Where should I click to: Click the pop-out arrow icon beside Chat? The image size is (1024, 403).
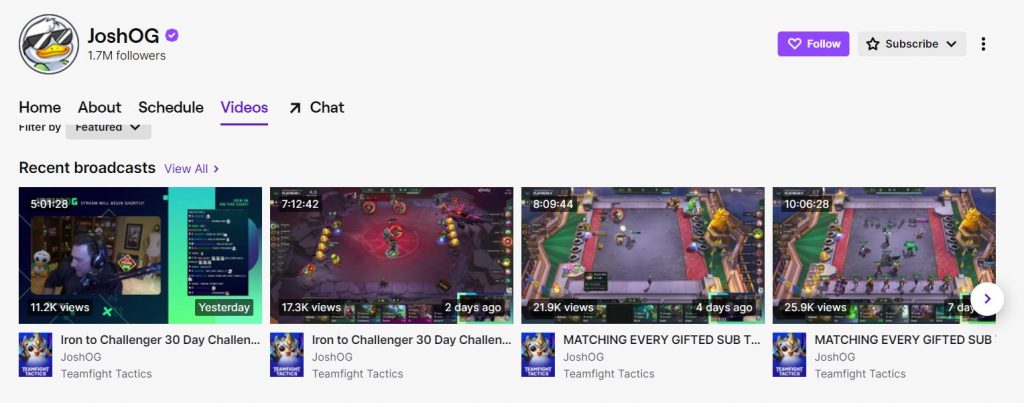pyautogui.click(x=295, y=108)
